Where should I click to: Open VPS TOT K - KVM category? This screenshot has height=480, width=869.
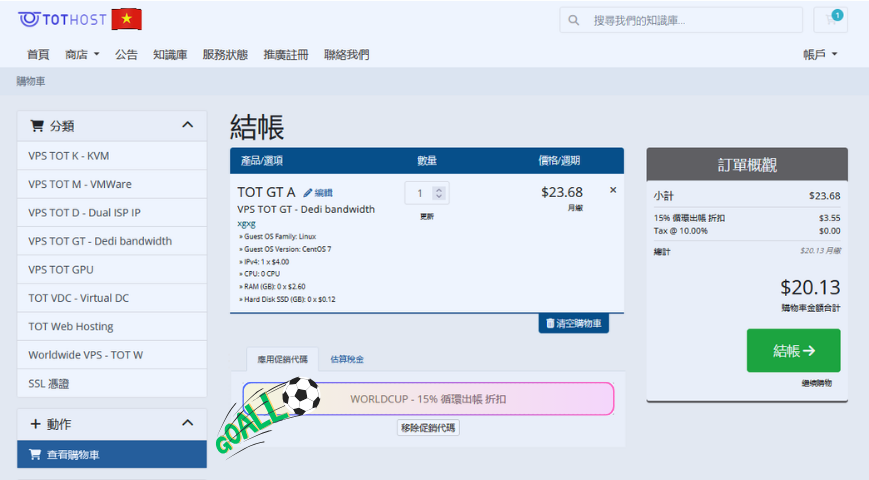click(x=112, y=156)
